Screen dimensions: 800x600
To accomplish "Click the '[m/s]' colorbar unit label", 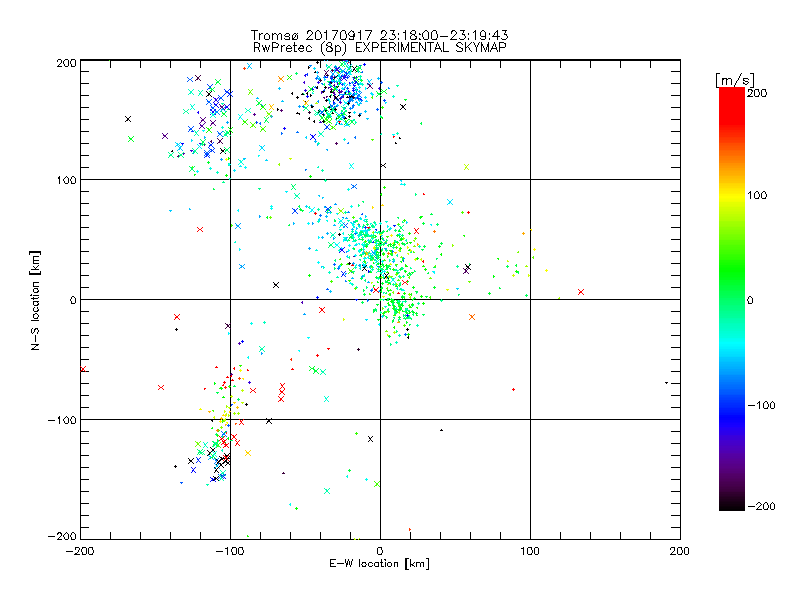I will [735, 80].
